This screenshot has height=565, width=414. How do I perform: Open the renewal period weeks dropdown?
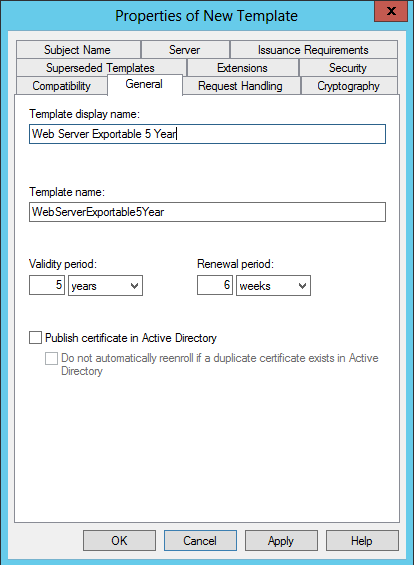273,286
